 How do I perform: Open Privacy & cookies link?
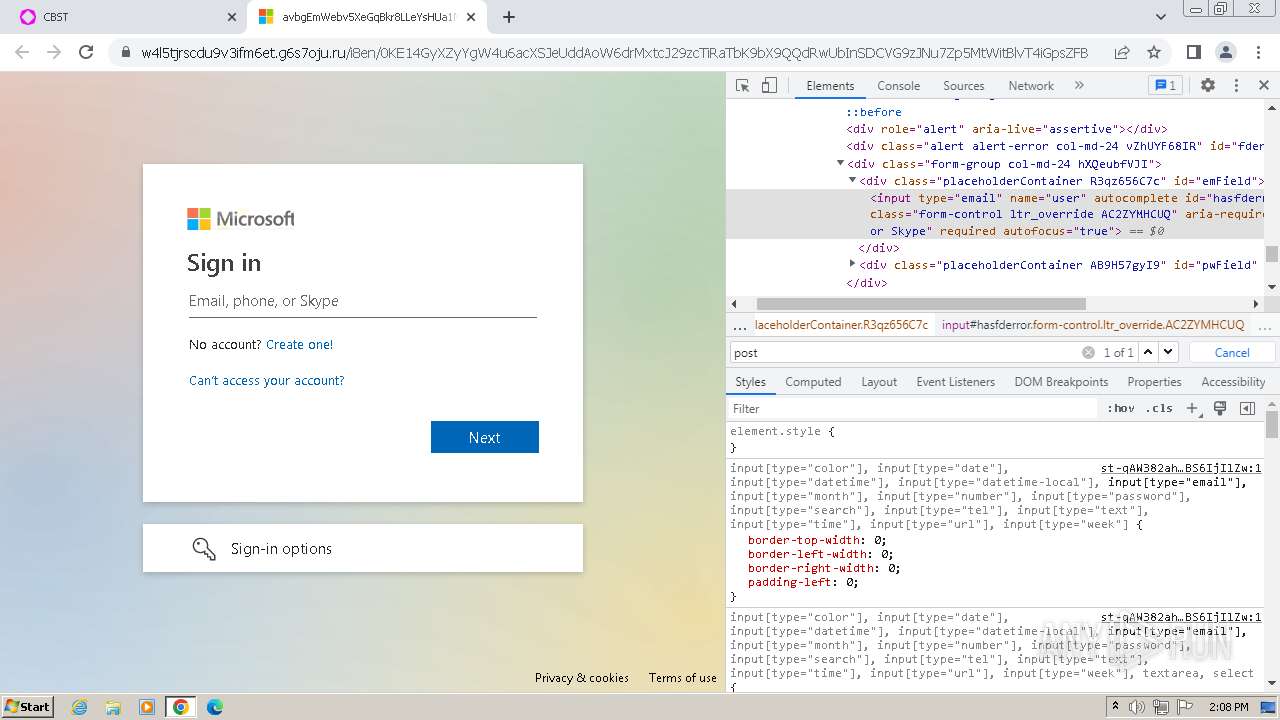582,677
